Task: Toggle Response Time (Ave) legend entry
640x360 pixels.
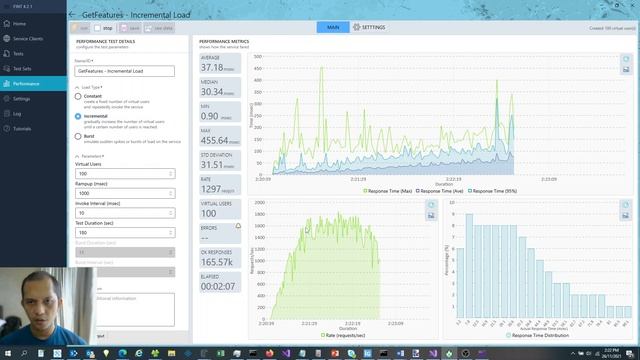Action: coord(439,191)
